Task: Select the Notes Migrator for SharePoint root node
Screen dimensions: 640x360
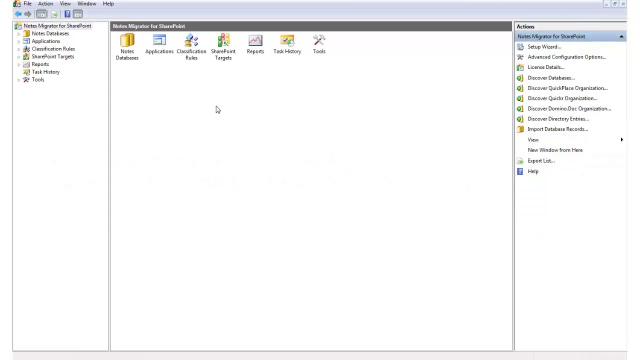Action: 57,26
